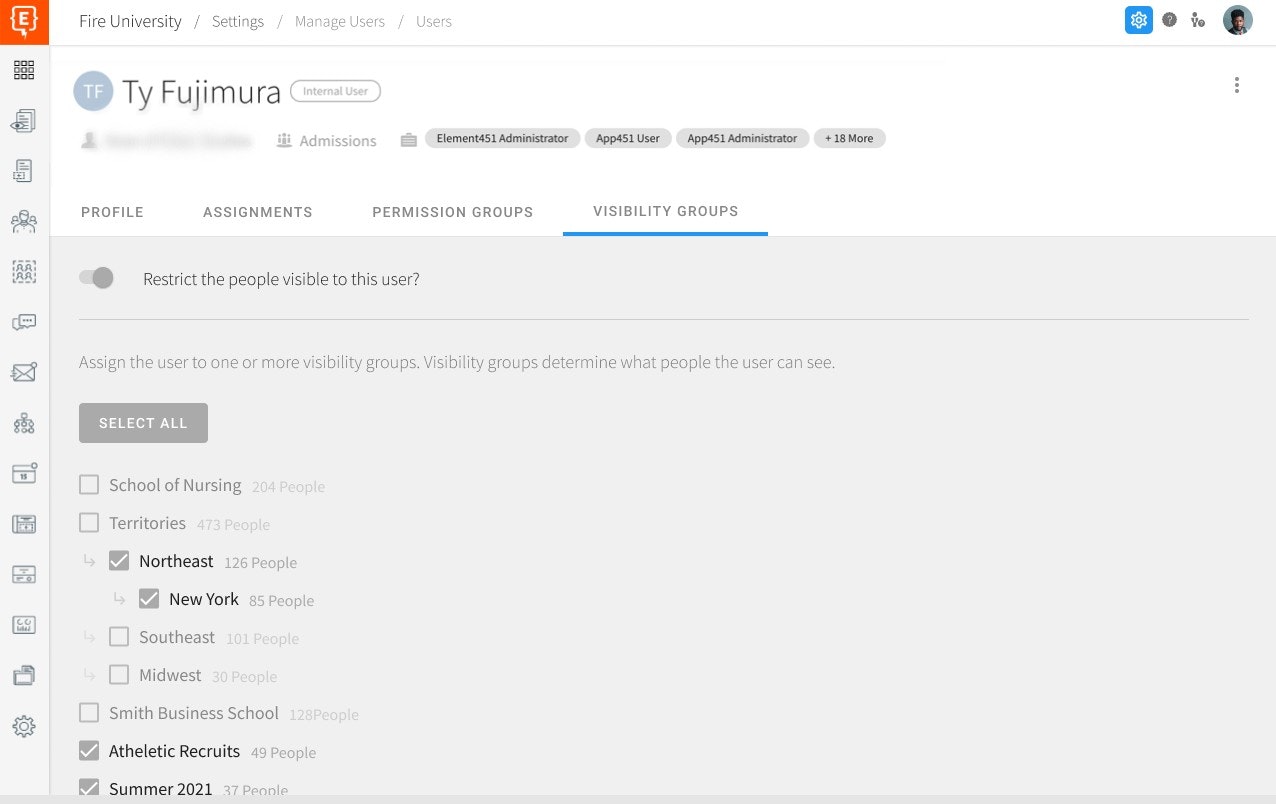
Task: Go to Users breadcrumb
Action: (434, 21)
